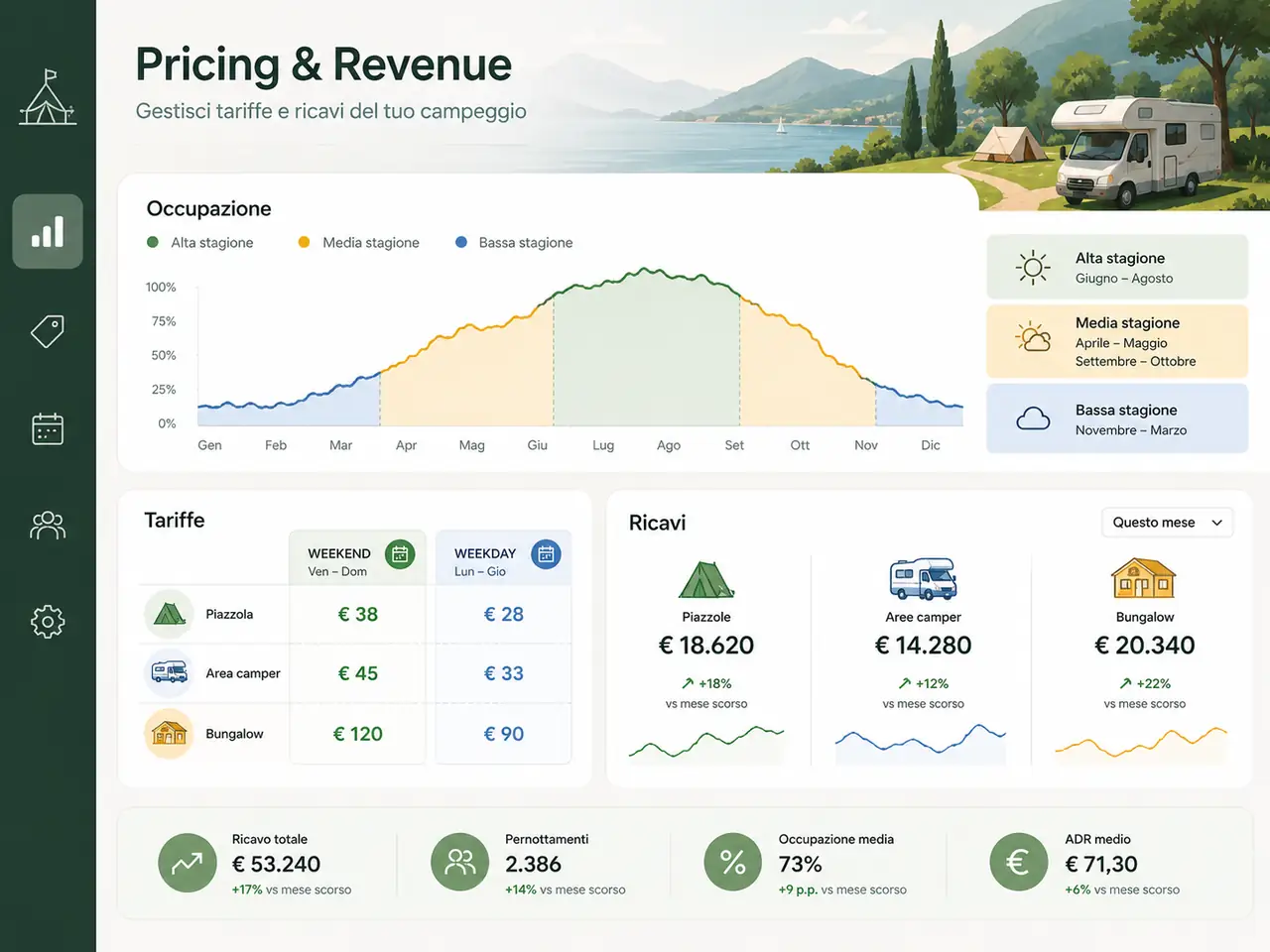The image size is (1270, 952).
Task: Select the WEEKDAY Lun – Gio column header
Action: click(x=504, y=558)
